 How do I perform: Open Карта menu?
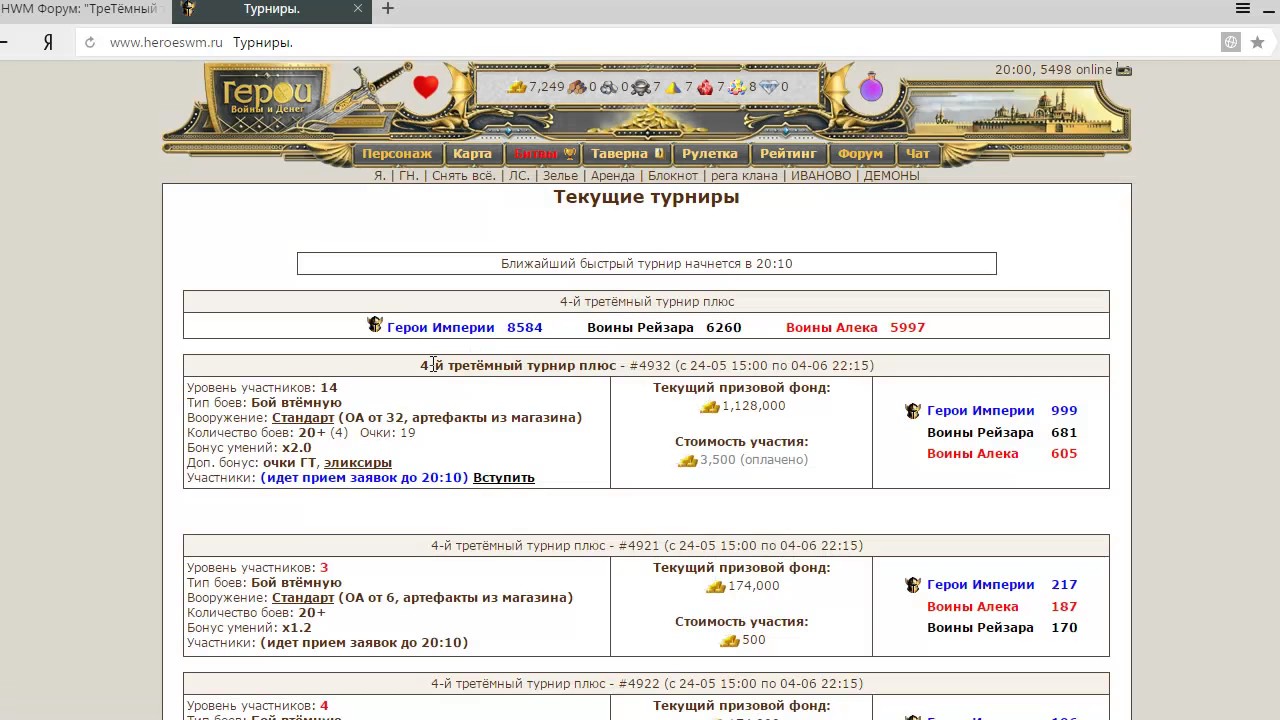(472, 154)
